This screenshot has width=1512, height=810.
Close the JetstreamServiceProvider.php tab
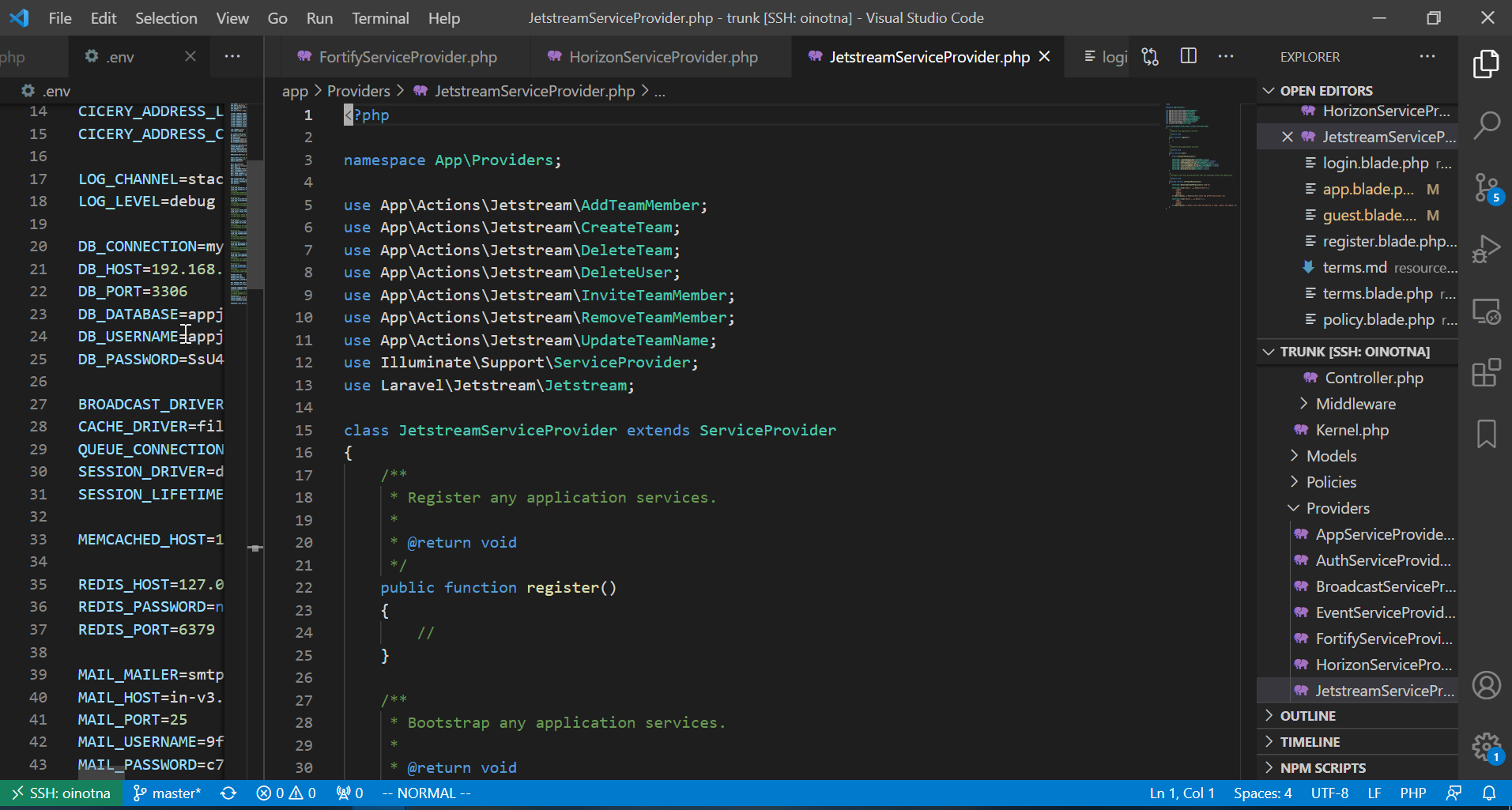point(1045,57)
